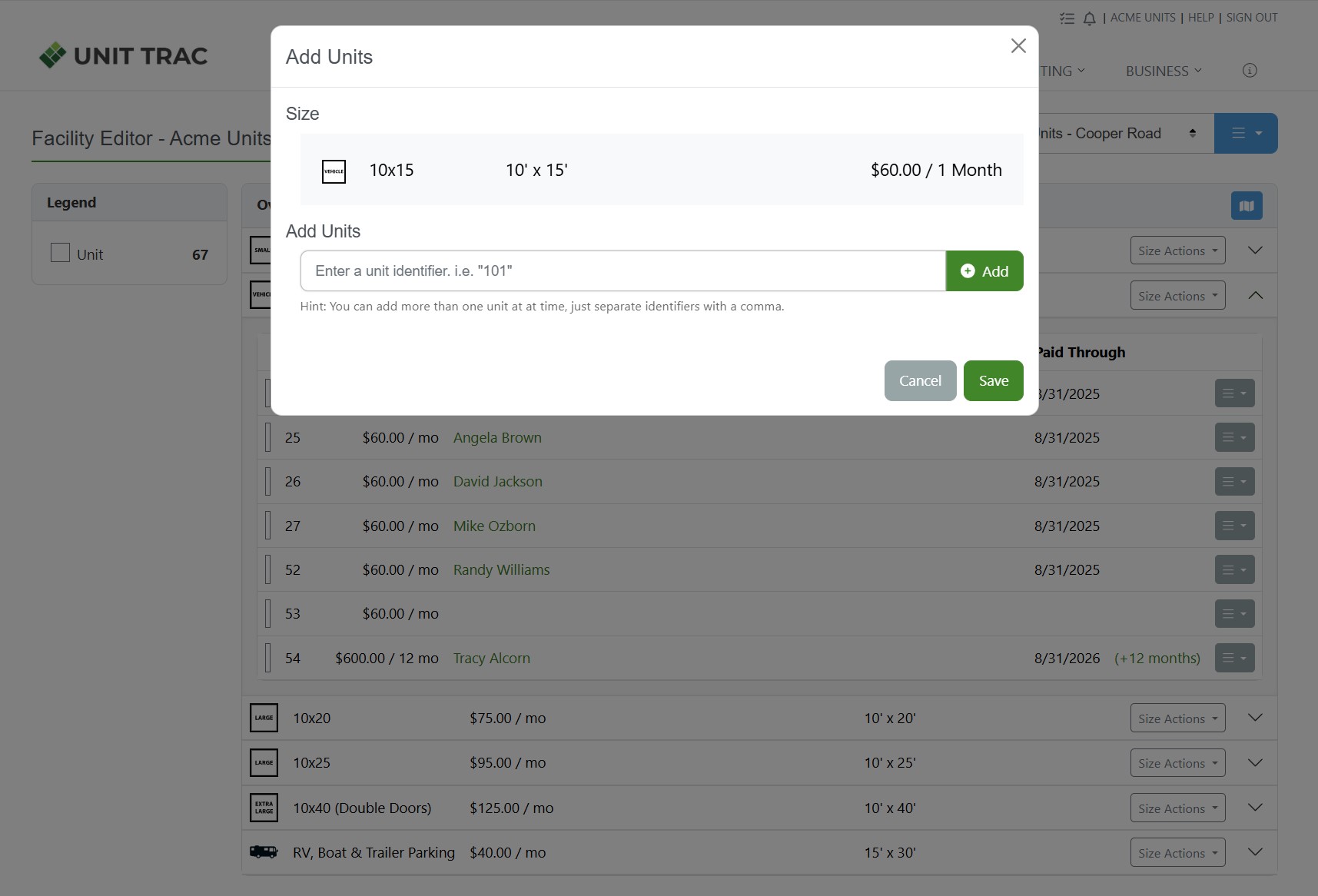Open the Business menu
The height and width of the screenshot is (896, 1318).
(1163, 71)
